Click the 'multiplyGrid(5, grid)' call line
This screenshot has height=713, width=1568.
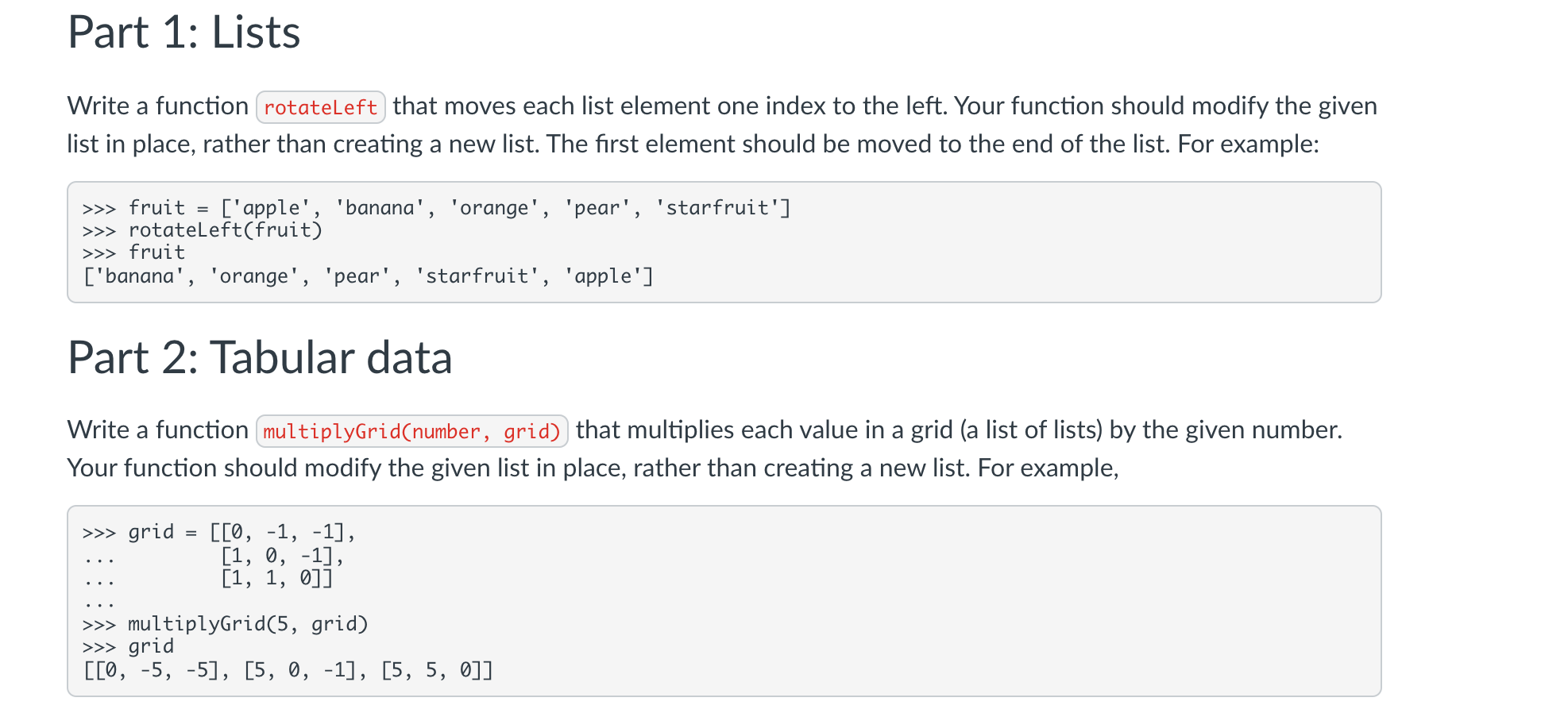pos(226,624)
